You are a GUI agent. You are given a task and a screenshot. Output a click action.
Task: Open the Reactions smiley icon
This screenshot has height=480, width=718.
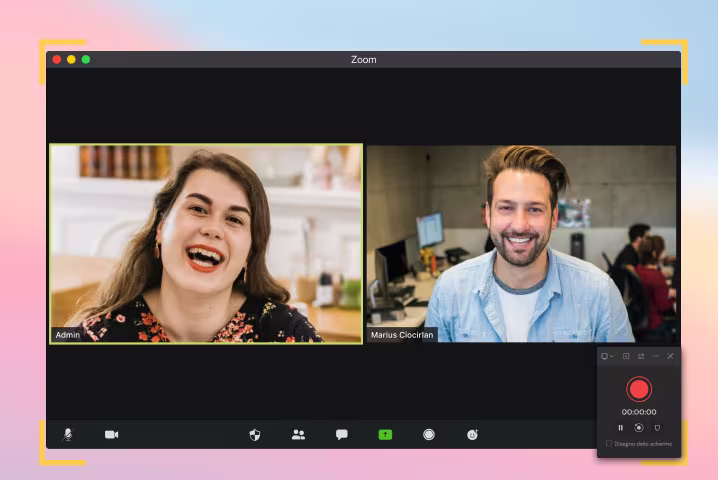tap(473, 434)
